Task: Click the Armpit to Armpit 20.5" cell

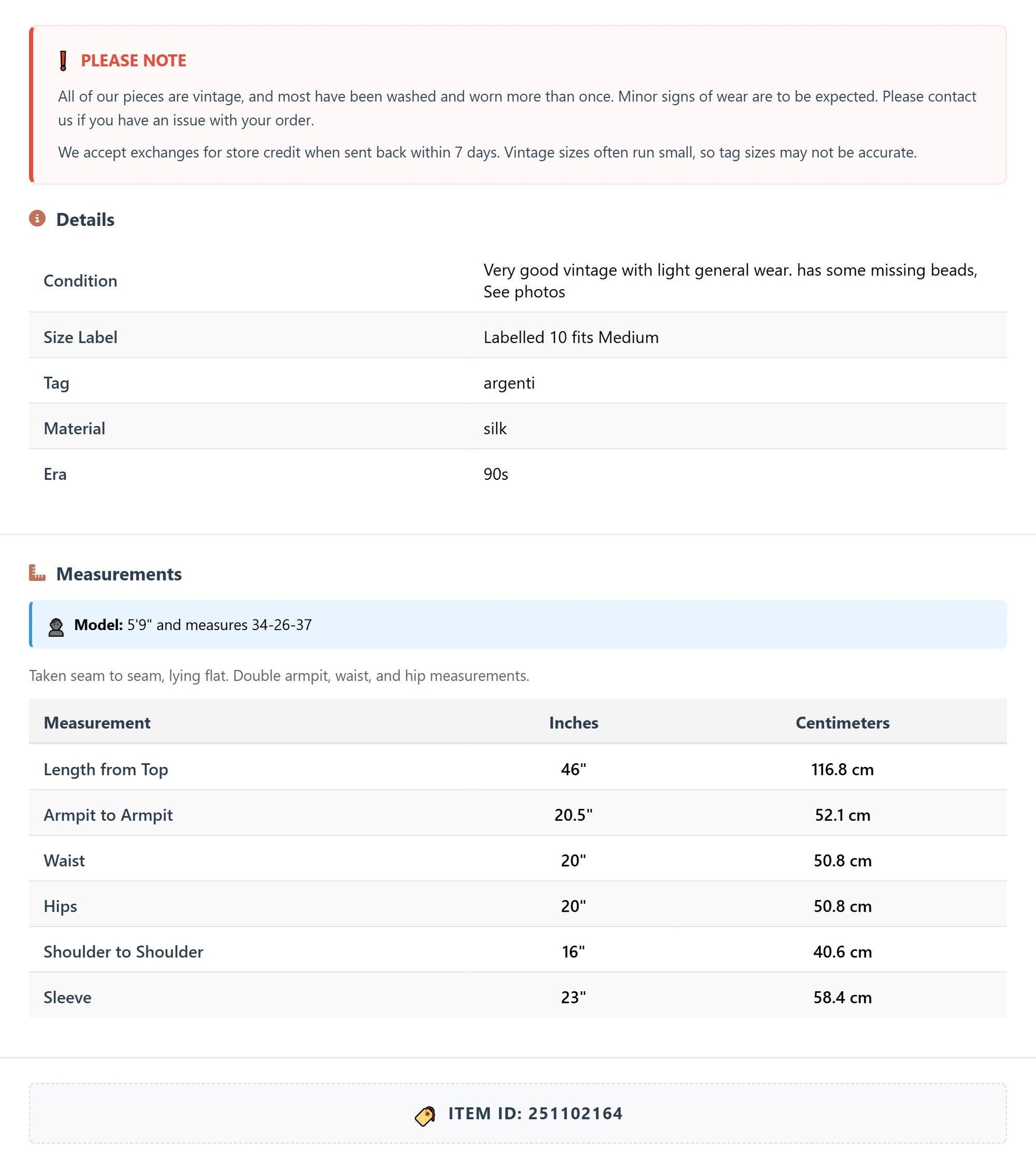Action: [573, 814]
